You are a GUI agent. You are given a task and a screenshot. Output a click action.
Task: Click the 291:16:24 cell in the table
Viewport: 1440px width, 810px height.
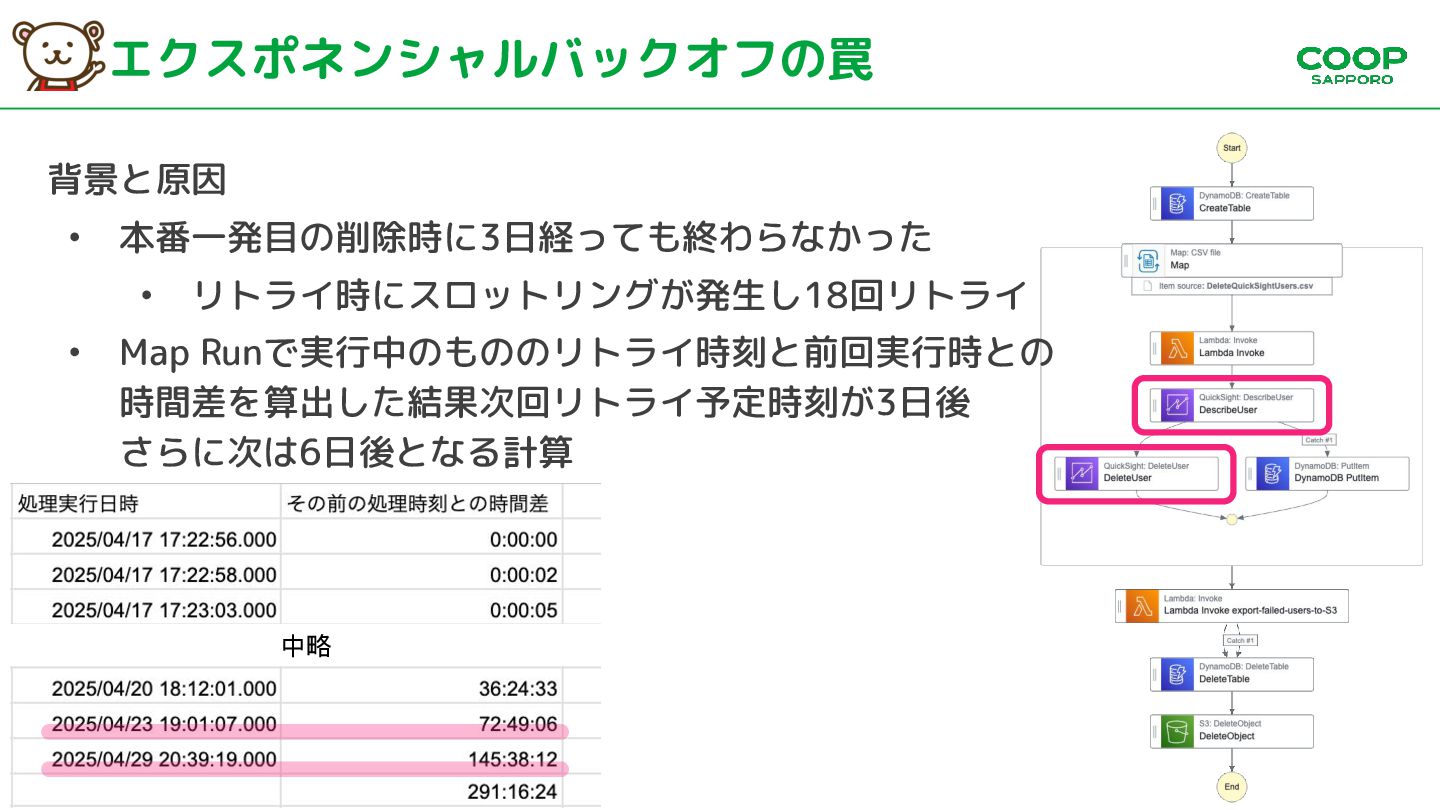coord(512,794)
